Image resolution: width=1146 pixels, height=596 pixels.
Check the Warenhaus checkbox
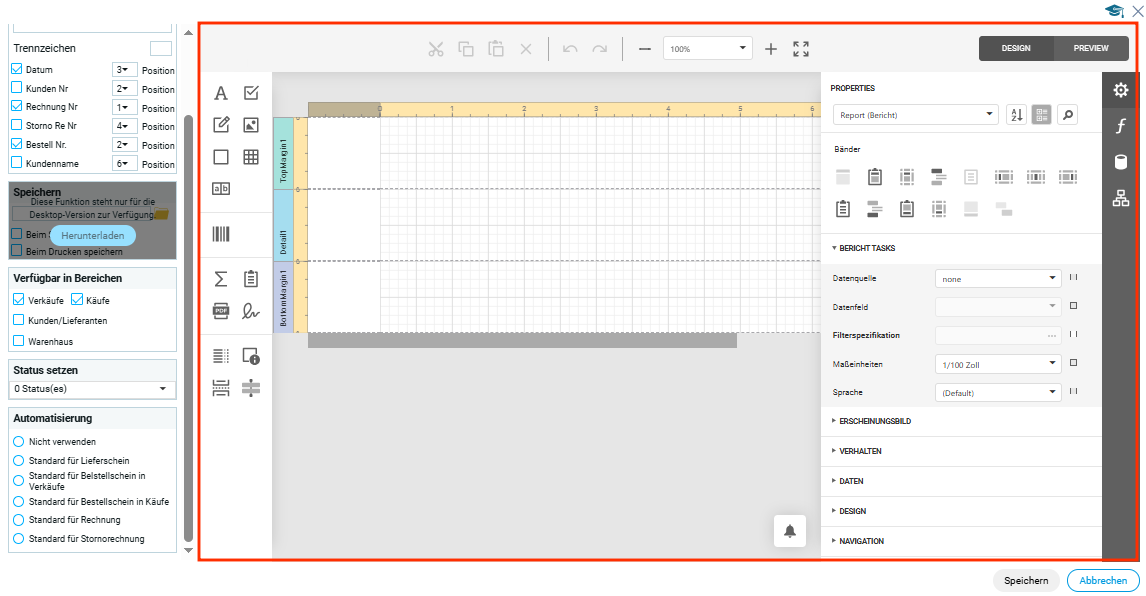pos(19,341)
